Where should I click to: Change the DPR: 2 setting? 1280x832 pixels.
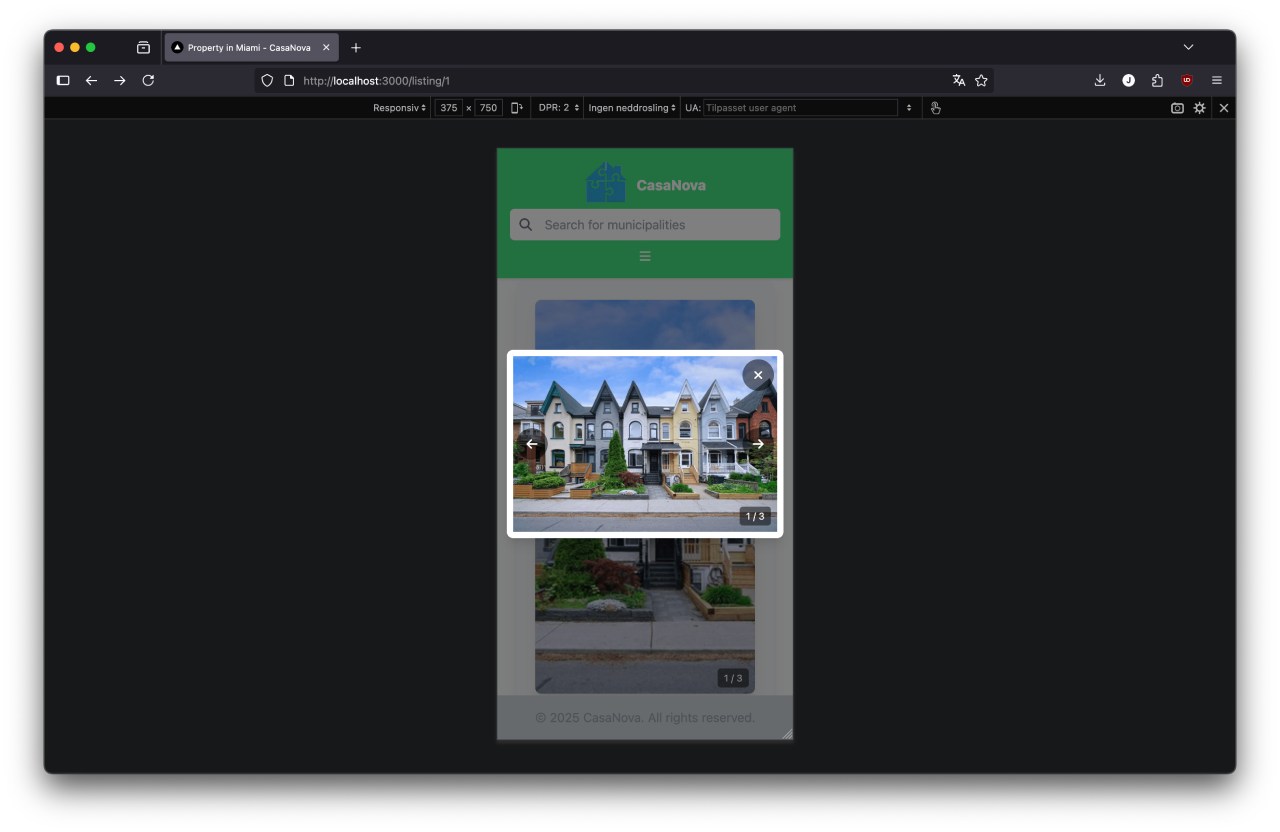tap(557, 107)
